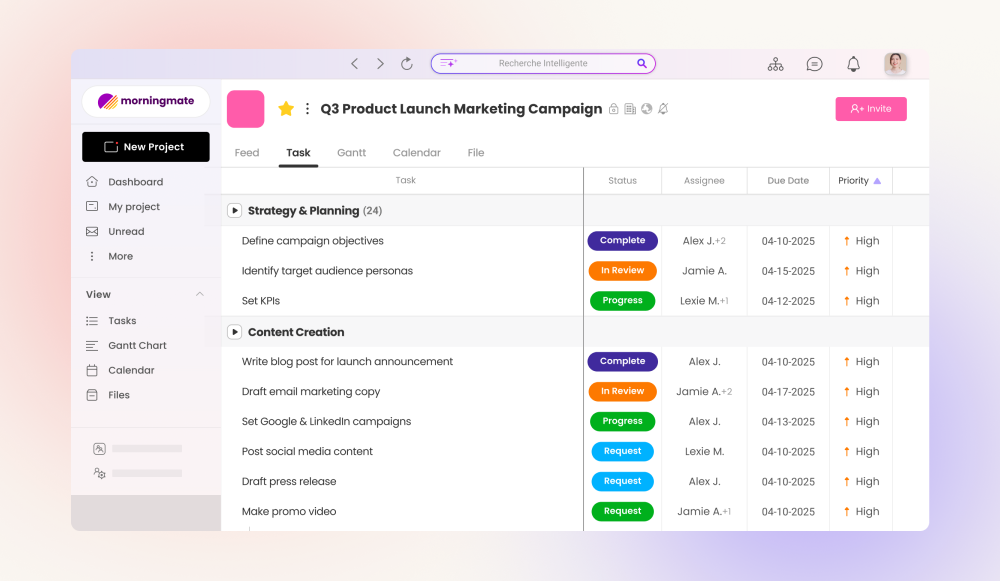The image size is (1000, 581).
Task: Click the New Project button
Action: [x=146, y=147]
